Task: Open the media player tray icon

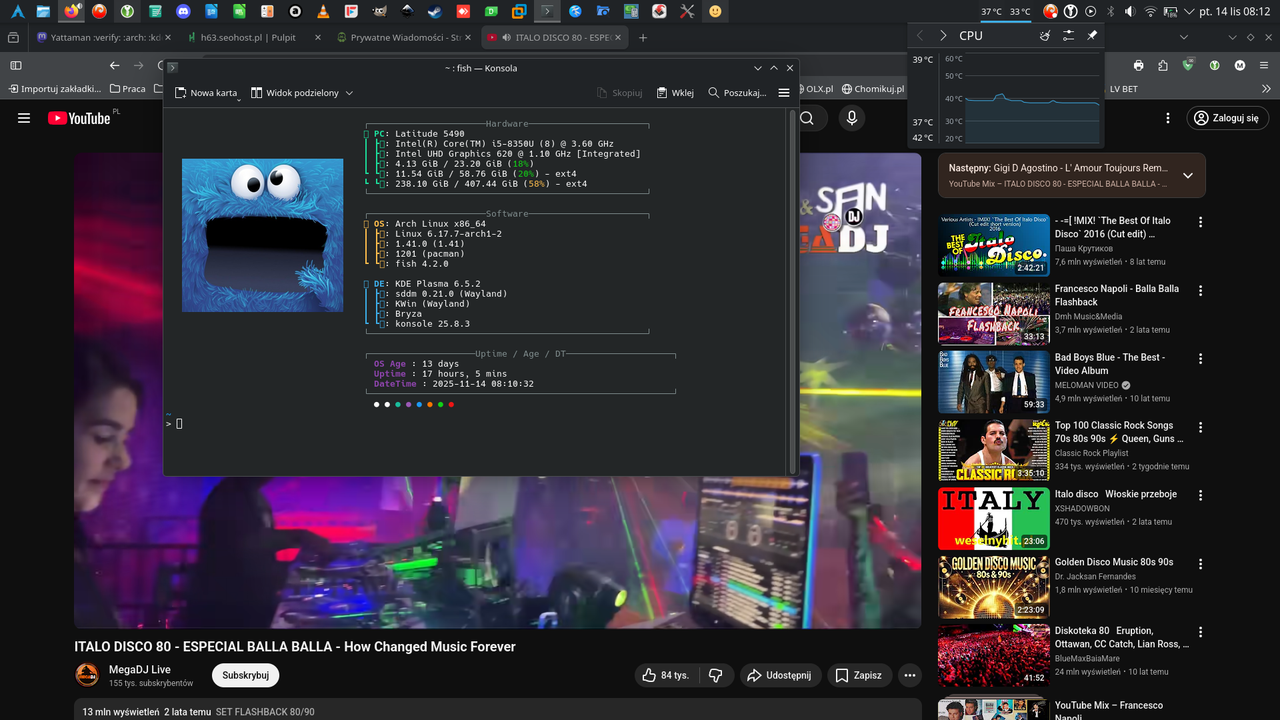Action: [x=1090, y=12]
